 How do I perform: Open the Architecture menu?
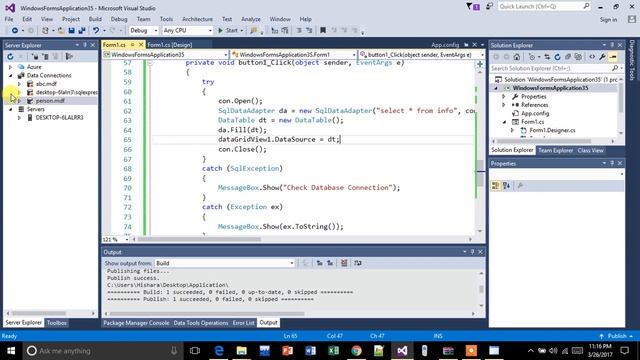(197, 19)
